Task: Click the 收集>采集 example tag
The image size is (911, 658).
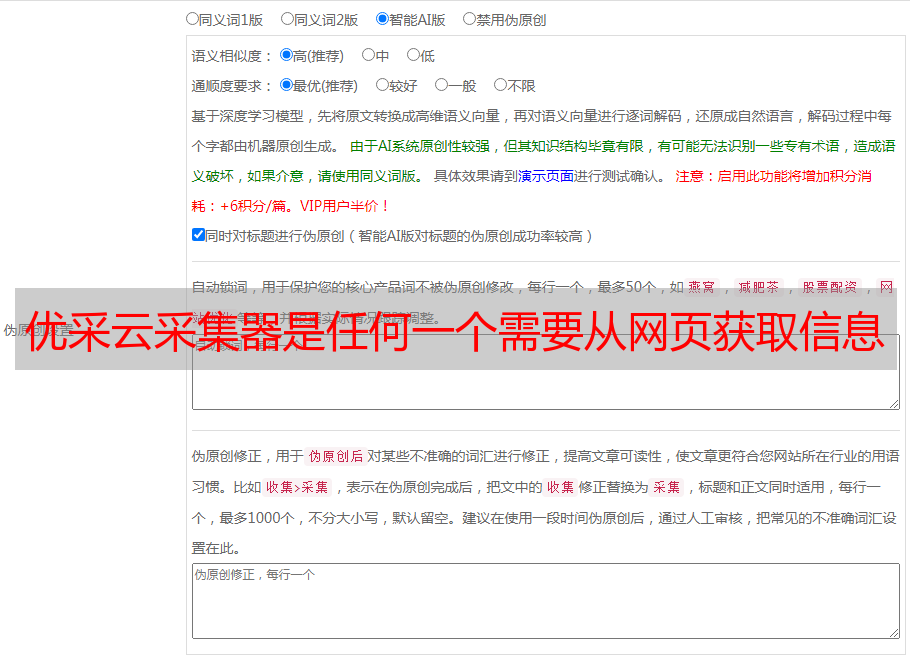Action: [297, 487]
